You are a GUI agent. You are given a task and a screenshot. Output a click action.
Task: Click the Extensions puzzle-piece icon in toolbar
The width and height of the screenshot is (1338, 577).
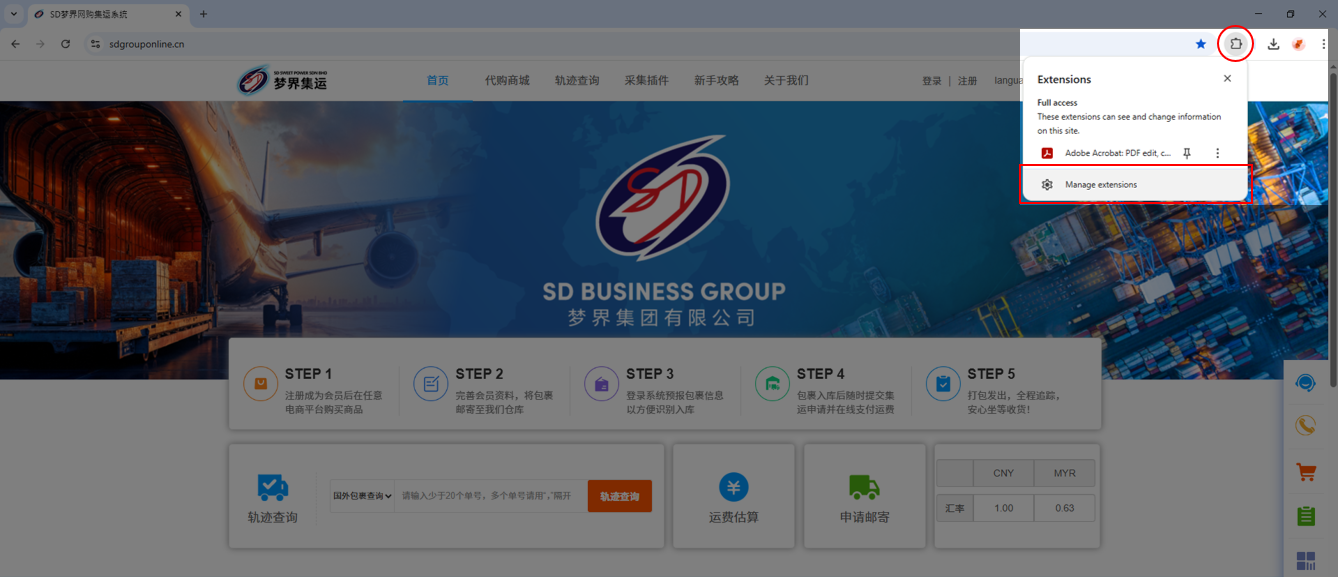point(1236,44)
